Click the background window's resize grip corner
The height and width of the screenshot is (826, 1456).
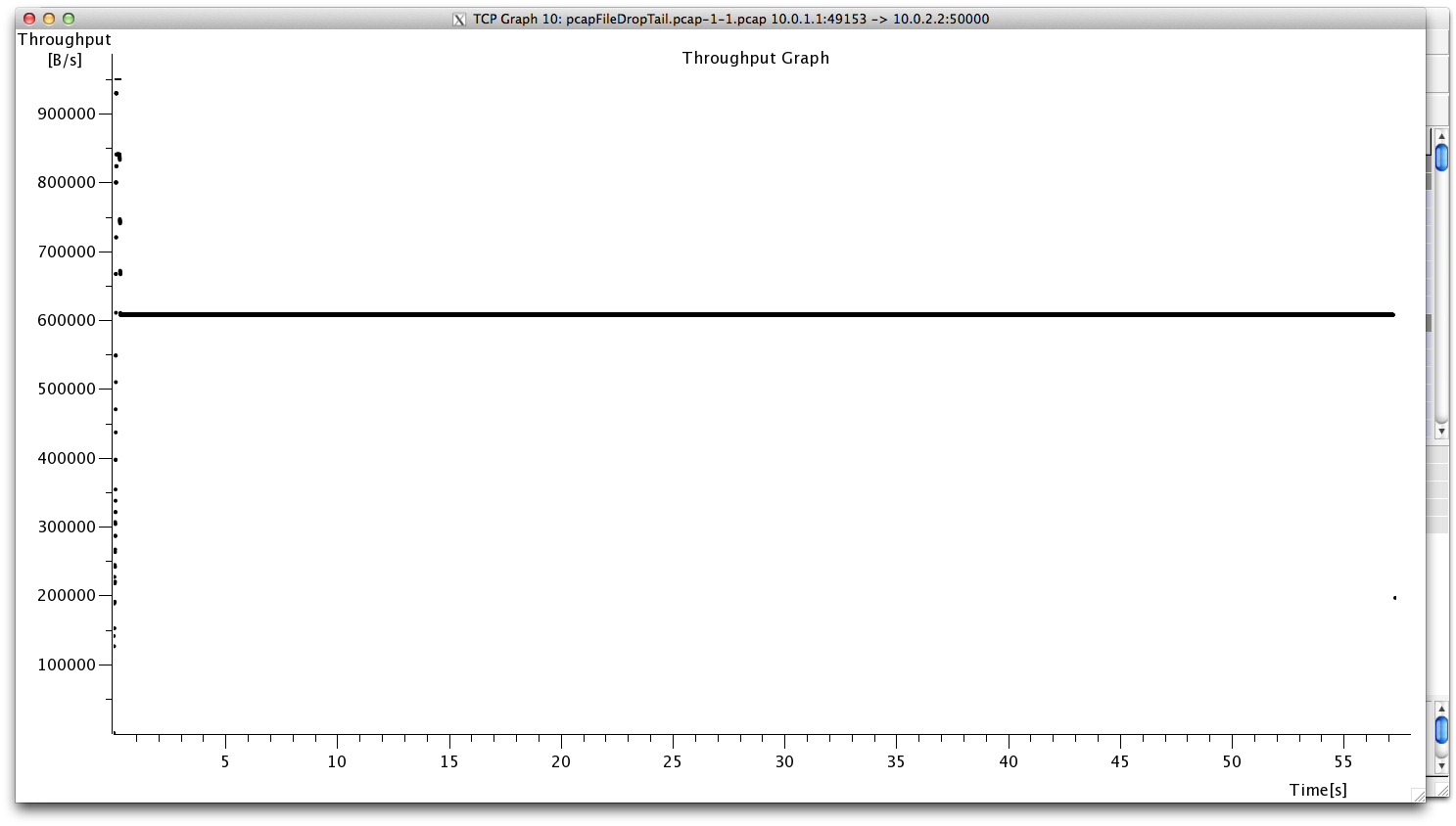1441,789
